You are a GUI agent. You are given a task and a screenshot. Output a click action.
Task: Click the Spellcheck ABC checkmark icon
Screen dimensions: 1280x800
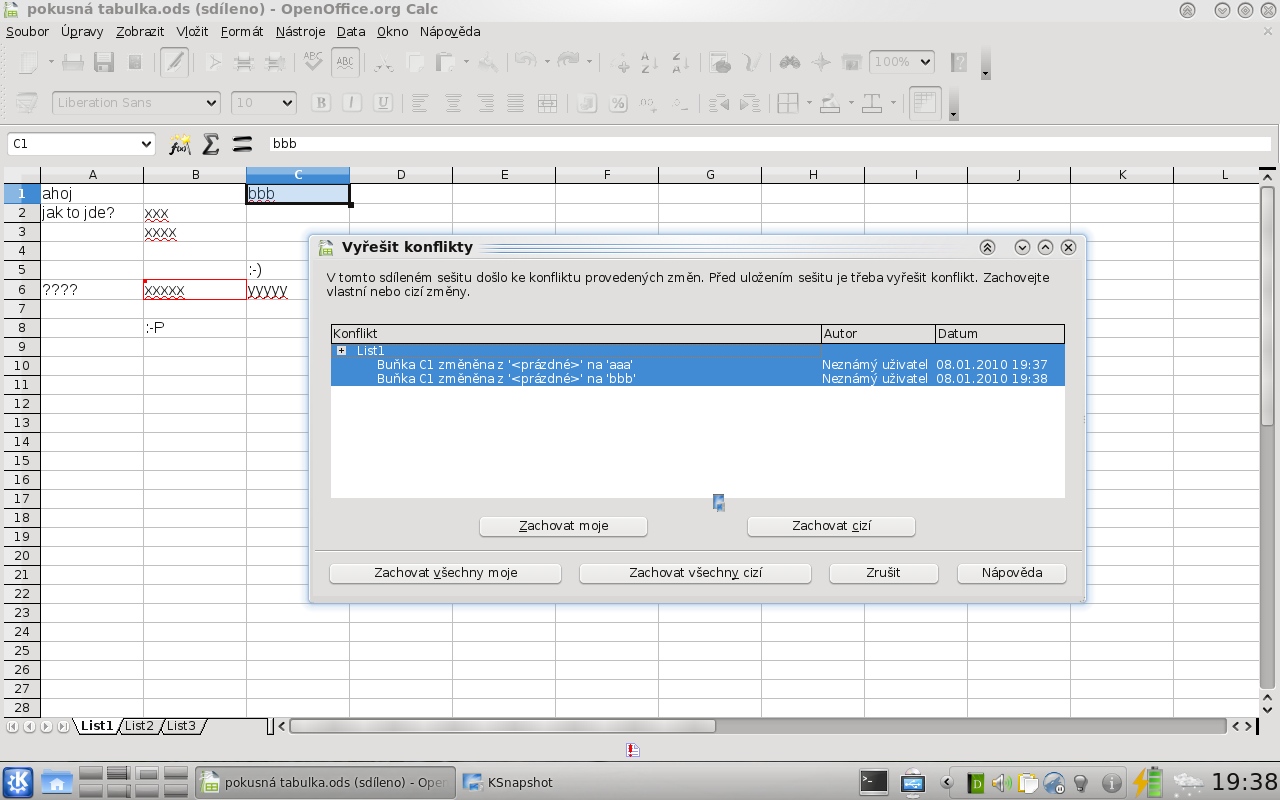pyautogui.click(x=314, y=62)
